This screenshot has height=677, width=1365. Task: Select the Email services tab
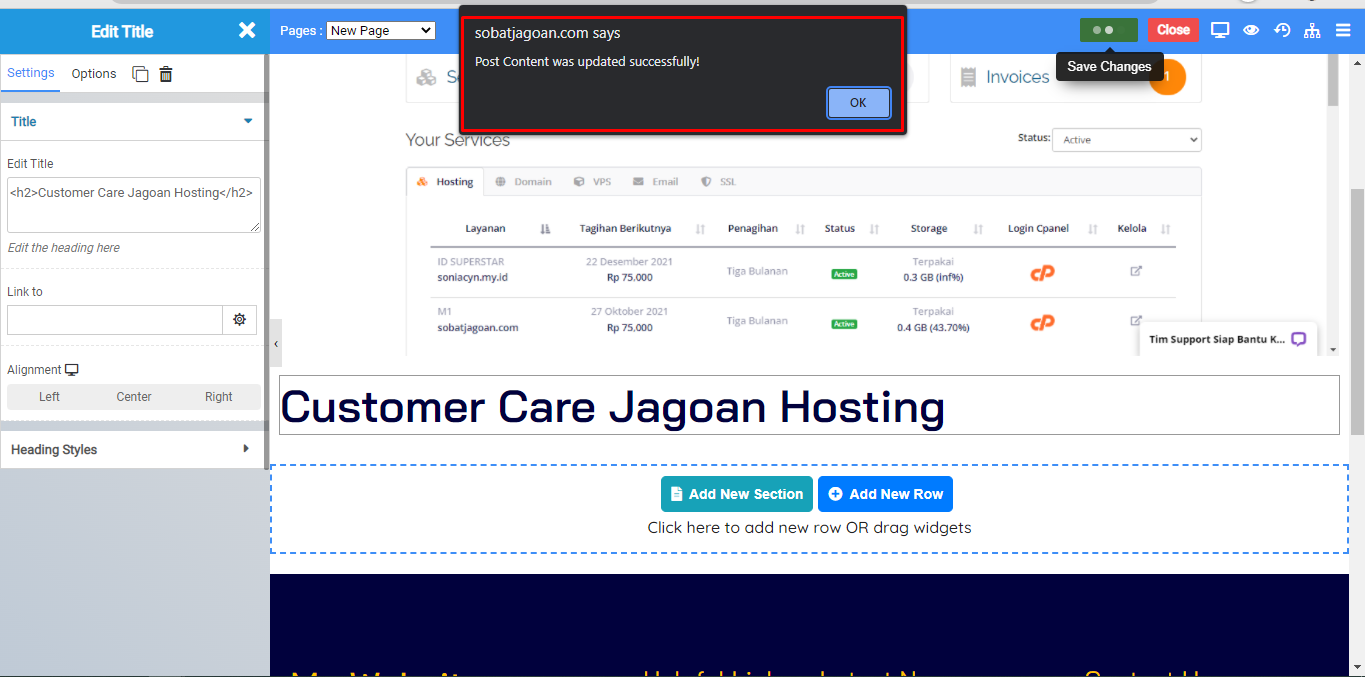[655, 182]
